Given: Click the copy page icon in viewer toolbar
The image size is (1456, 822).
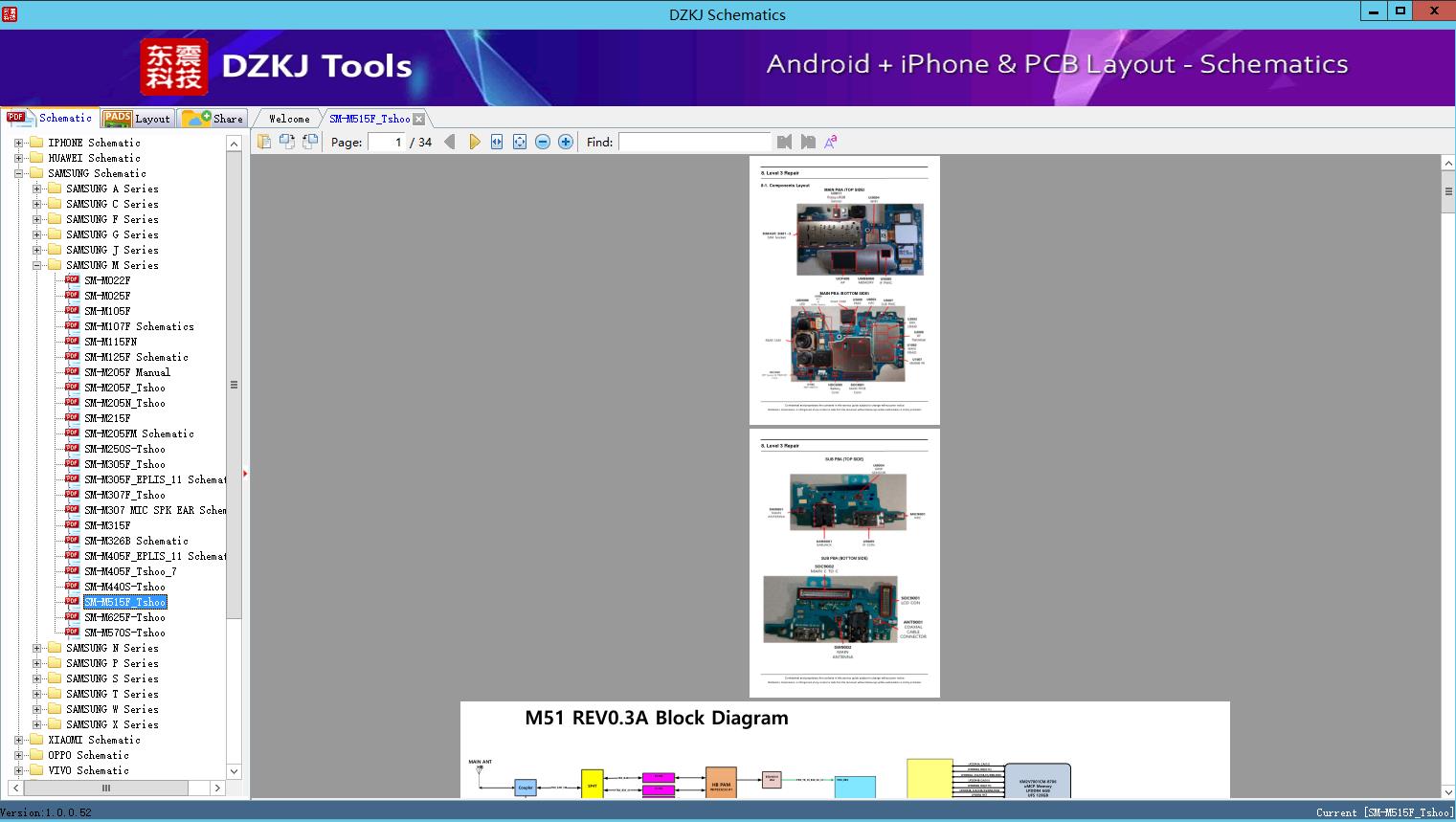Looking at the screenshot, I should click(x=264, y=142).
